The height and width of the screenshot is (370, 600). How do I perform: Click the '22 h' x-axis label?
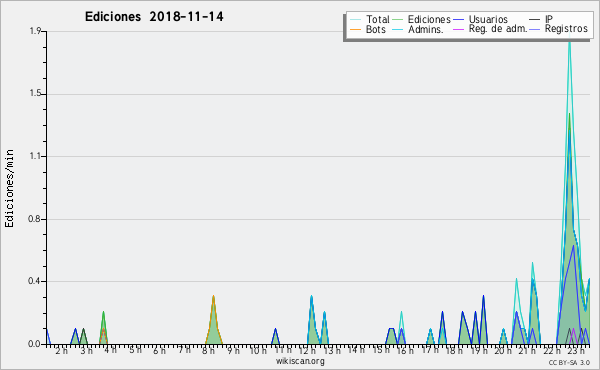click(x=553, y=350)
